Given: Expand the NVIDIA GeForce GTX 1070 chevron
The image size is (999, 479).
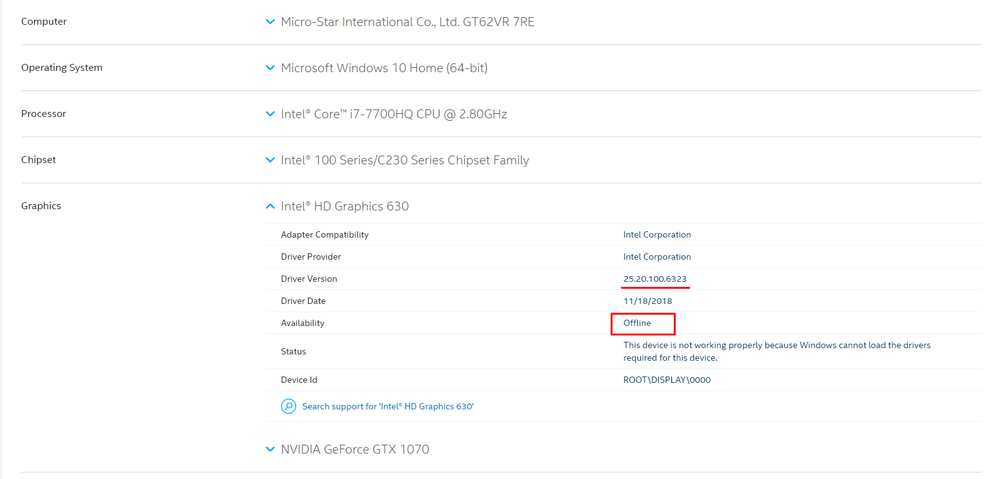Looking at the screenshot, I should coord(270,449).
